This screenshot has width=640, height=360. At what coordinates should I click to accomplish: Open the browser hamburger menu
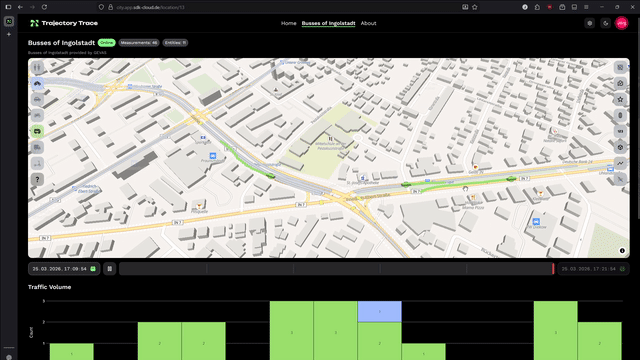click(586, 7)
